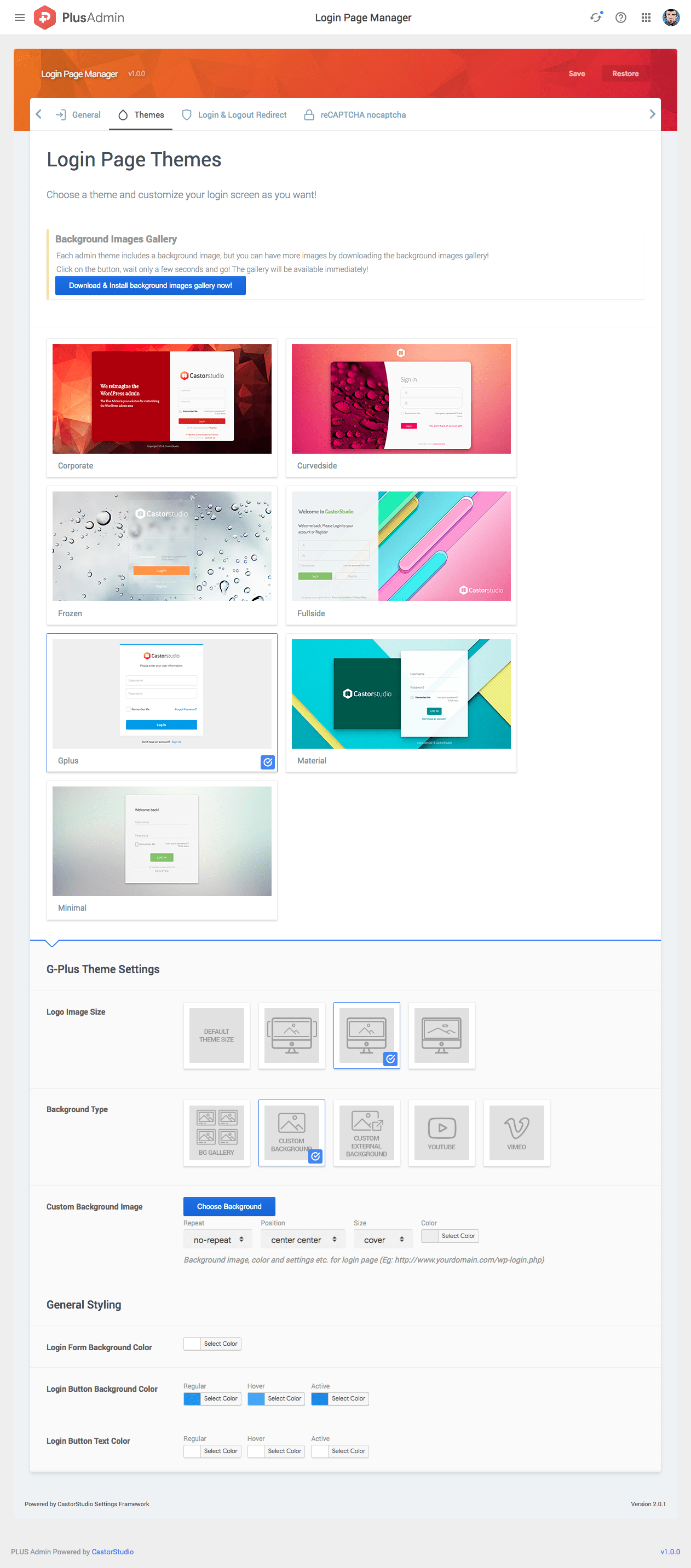691x1568 pixels.
Task: Click the Version 2.0.1 text
Action: [648, 1504]
